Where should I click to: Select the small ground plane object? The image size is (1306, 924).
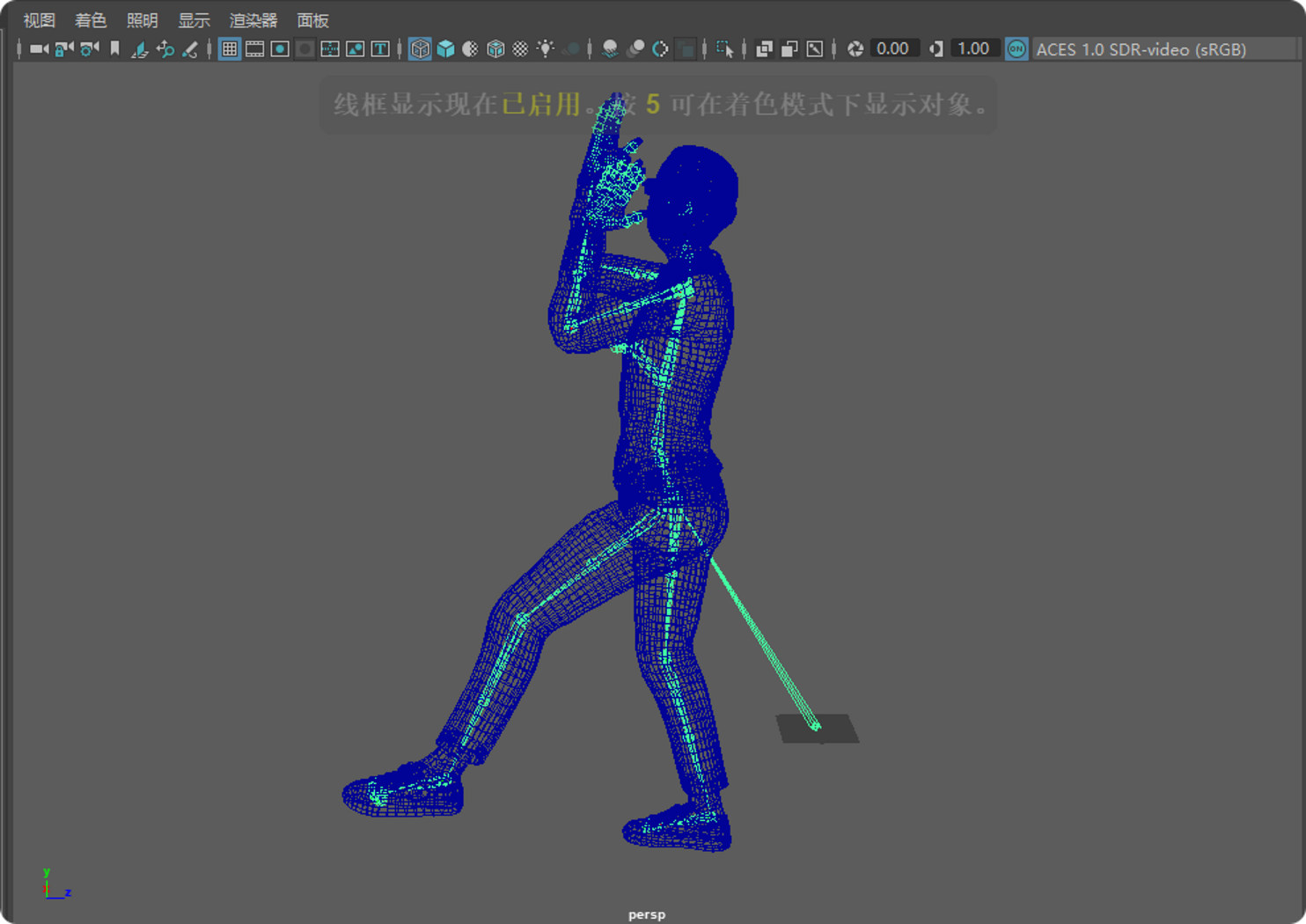tap(818, 729)
